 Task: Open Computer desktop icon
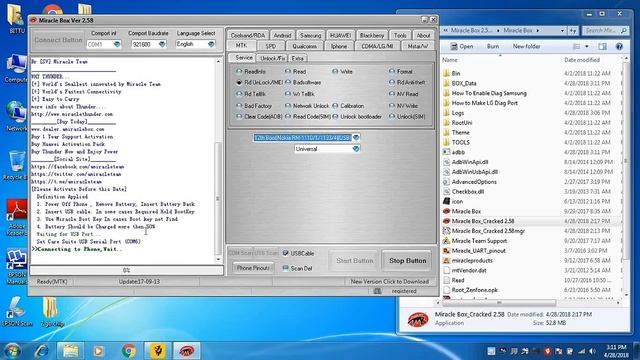16,68
